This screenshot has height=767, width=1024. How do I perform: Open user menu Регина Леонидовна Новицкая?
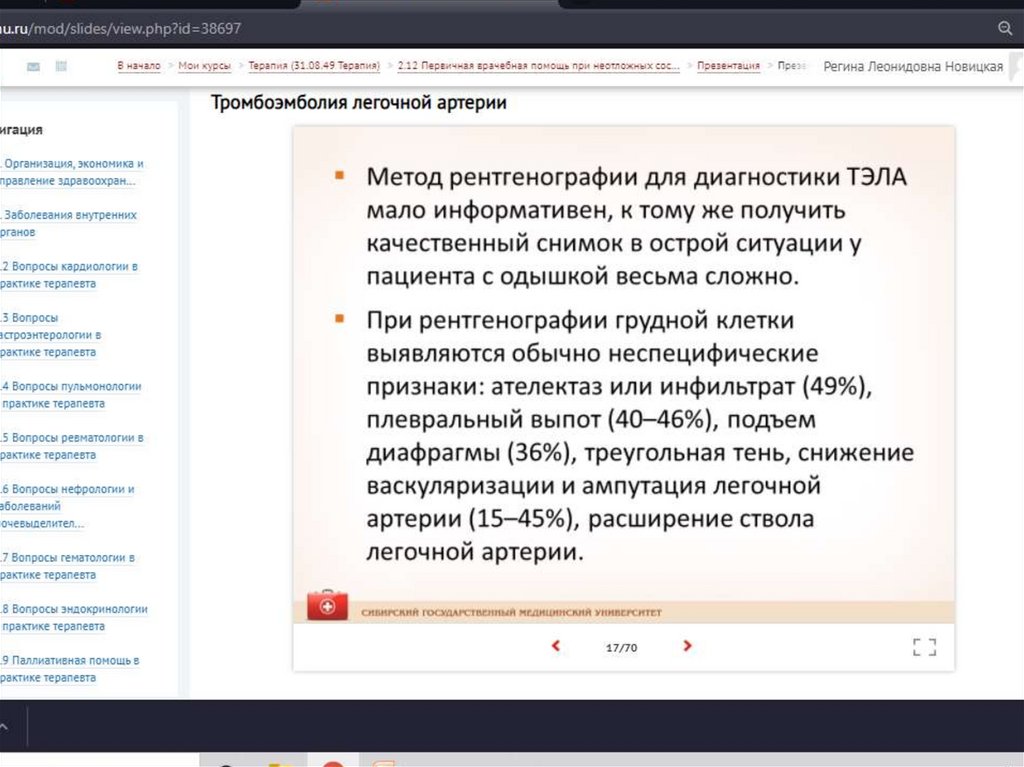[912, 67]
